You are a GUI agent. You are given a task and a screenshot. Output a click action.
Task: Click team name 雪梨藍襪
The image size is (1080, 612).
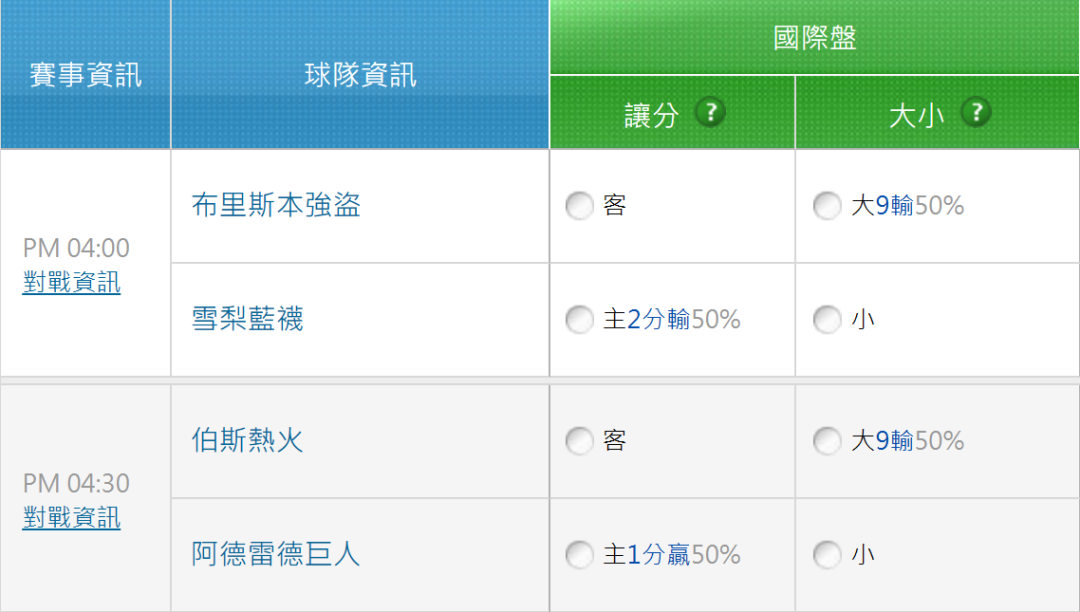247,320
